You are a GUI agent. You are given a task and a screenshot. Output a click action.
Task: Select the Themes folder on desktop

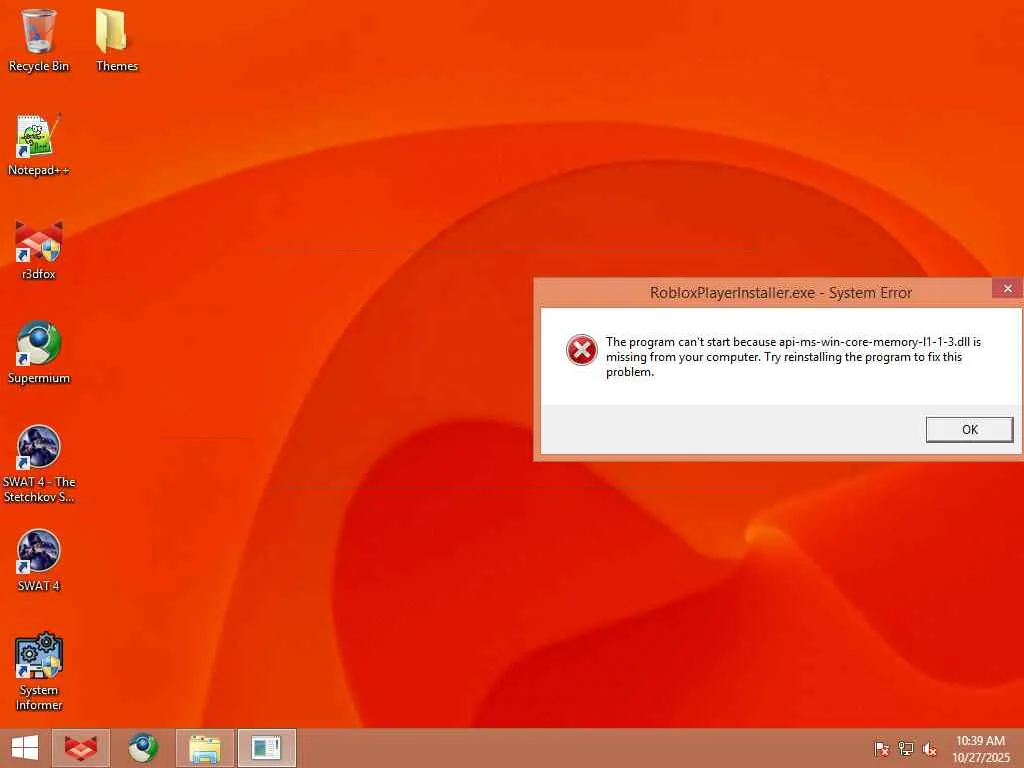coord(116,40)
